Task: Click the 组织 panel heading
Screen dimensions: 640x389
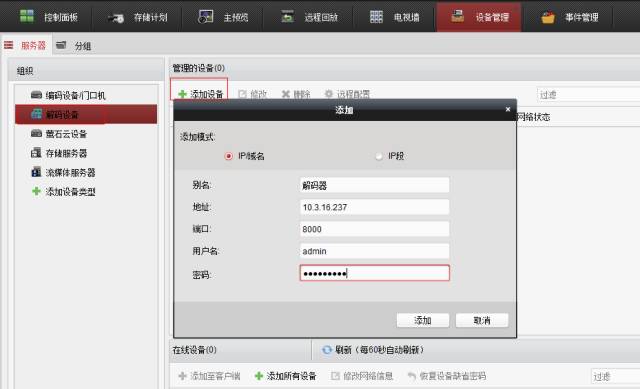Action: click(25, 71)
